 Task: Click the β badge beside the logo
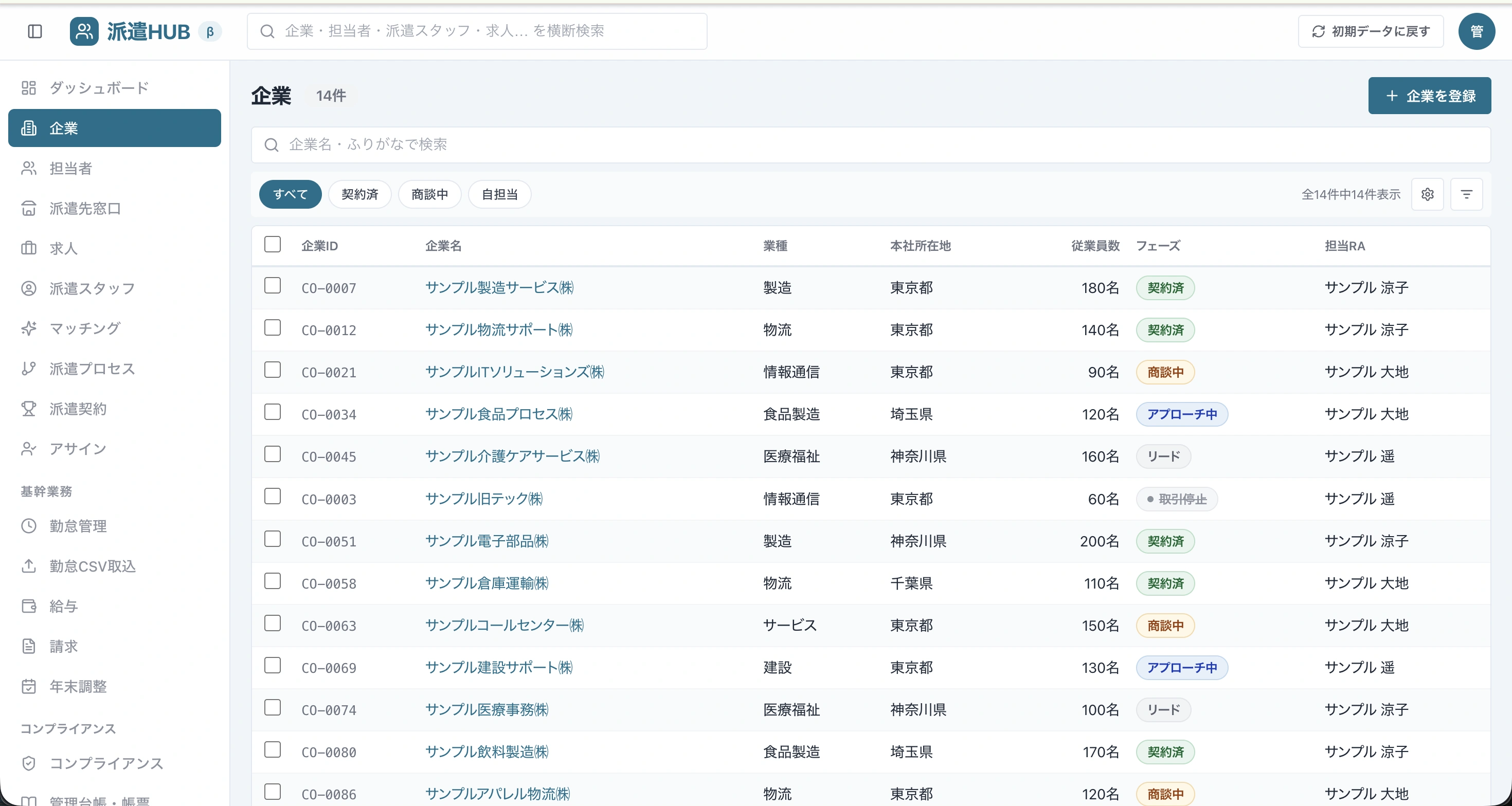(210, 31)
